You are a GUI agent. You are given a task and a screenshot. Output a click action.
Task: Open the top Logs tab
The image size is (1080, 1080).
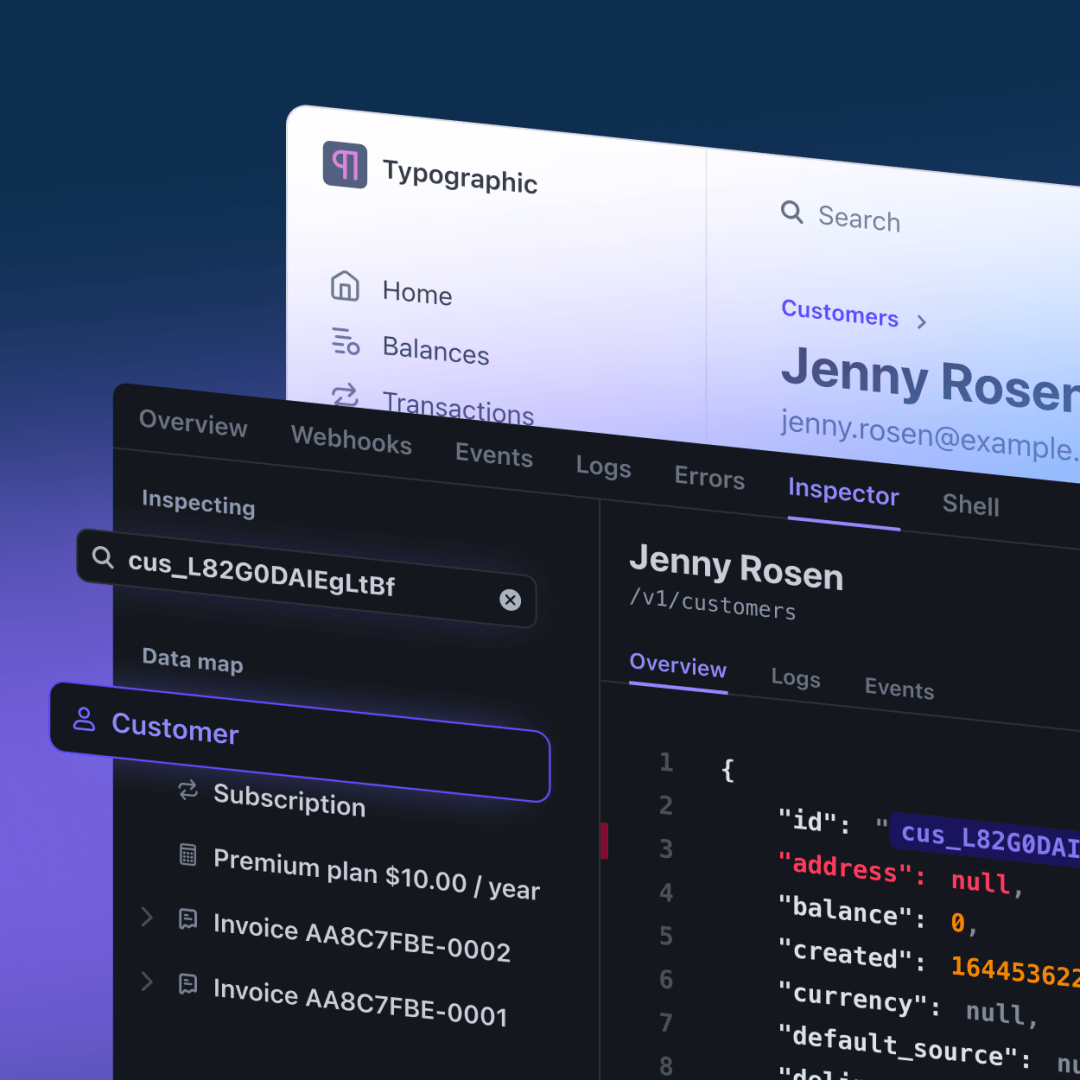point(603,466)
